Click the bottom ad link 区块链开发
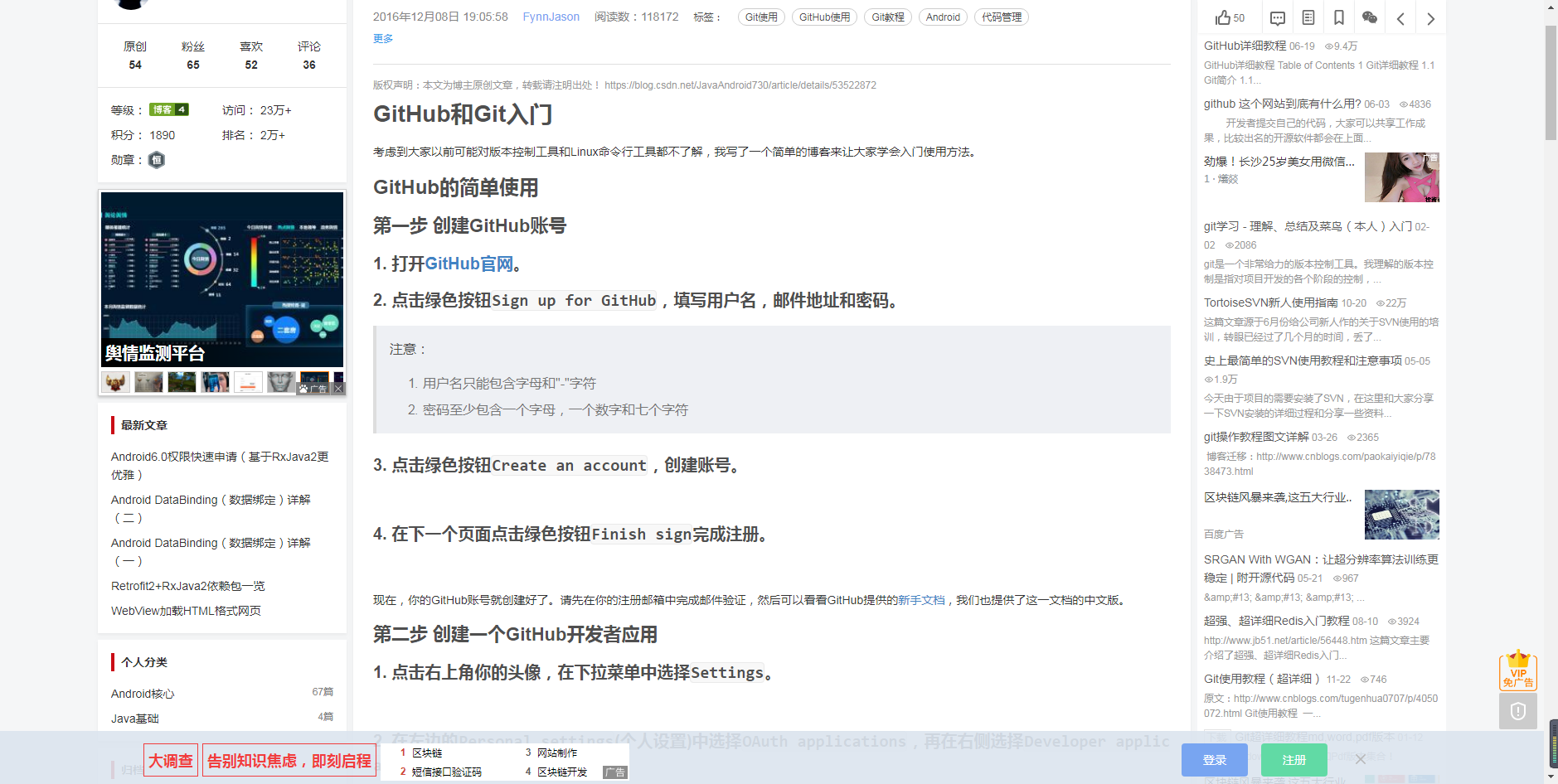1558x784 pixels. (562, 772)
